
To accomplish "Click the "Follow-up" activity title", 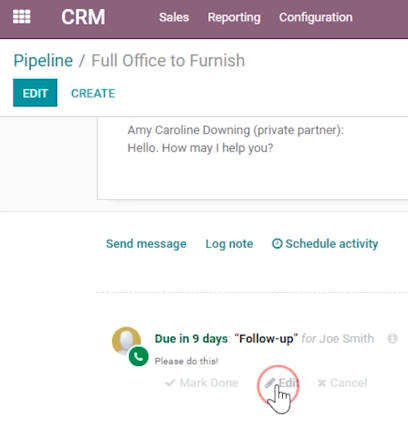I will point(266,339).
